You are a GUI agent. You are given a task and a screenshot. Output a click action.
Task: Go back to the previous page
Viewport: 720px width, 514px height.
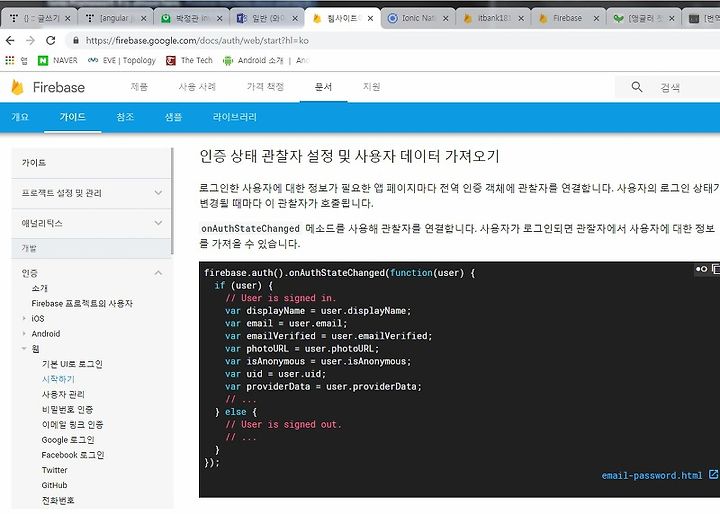pyautogui.click(x=10, y=40)
